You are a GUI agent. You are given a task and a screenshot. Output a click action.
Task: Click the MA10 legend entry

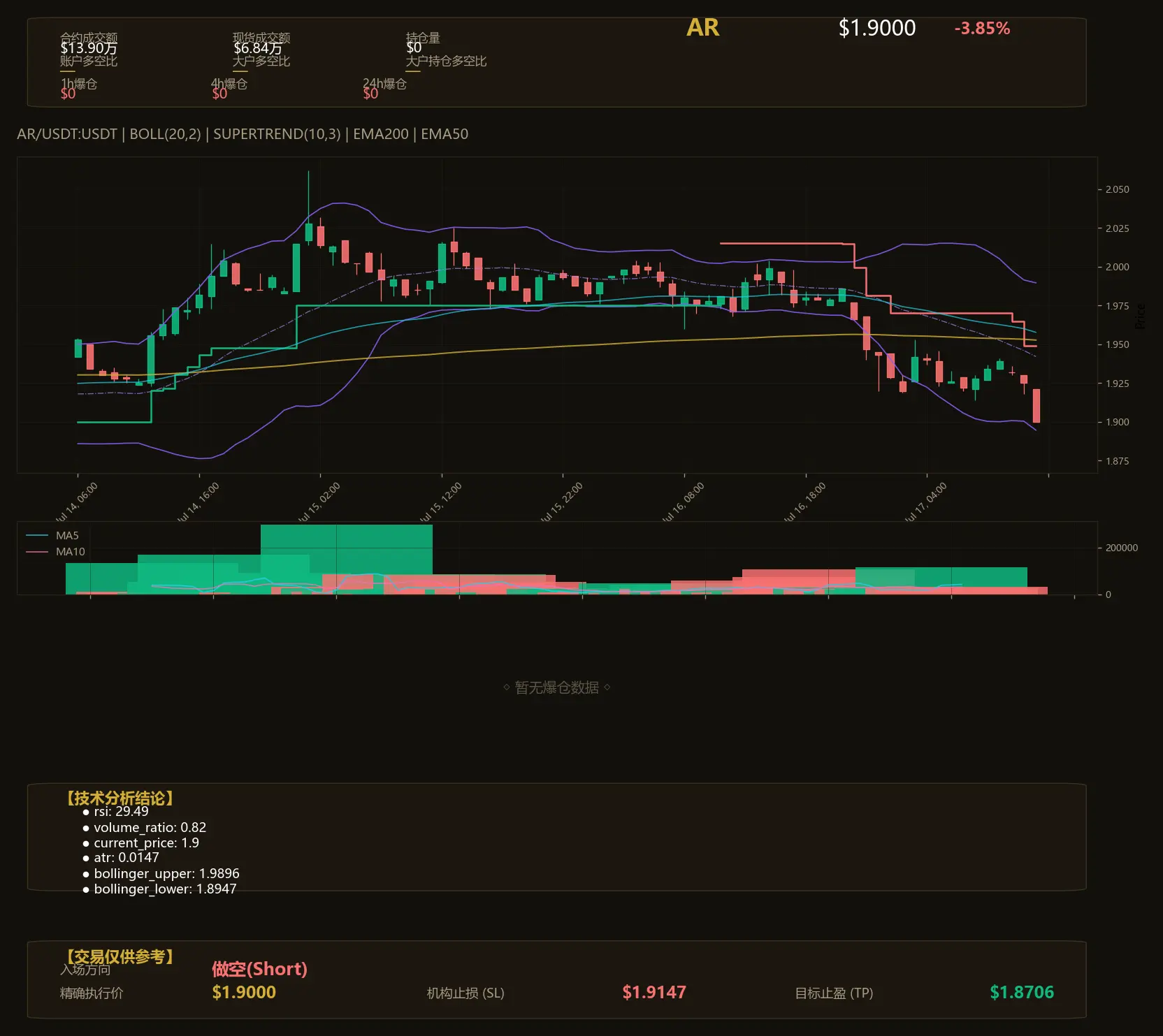(x=55, y=552)
